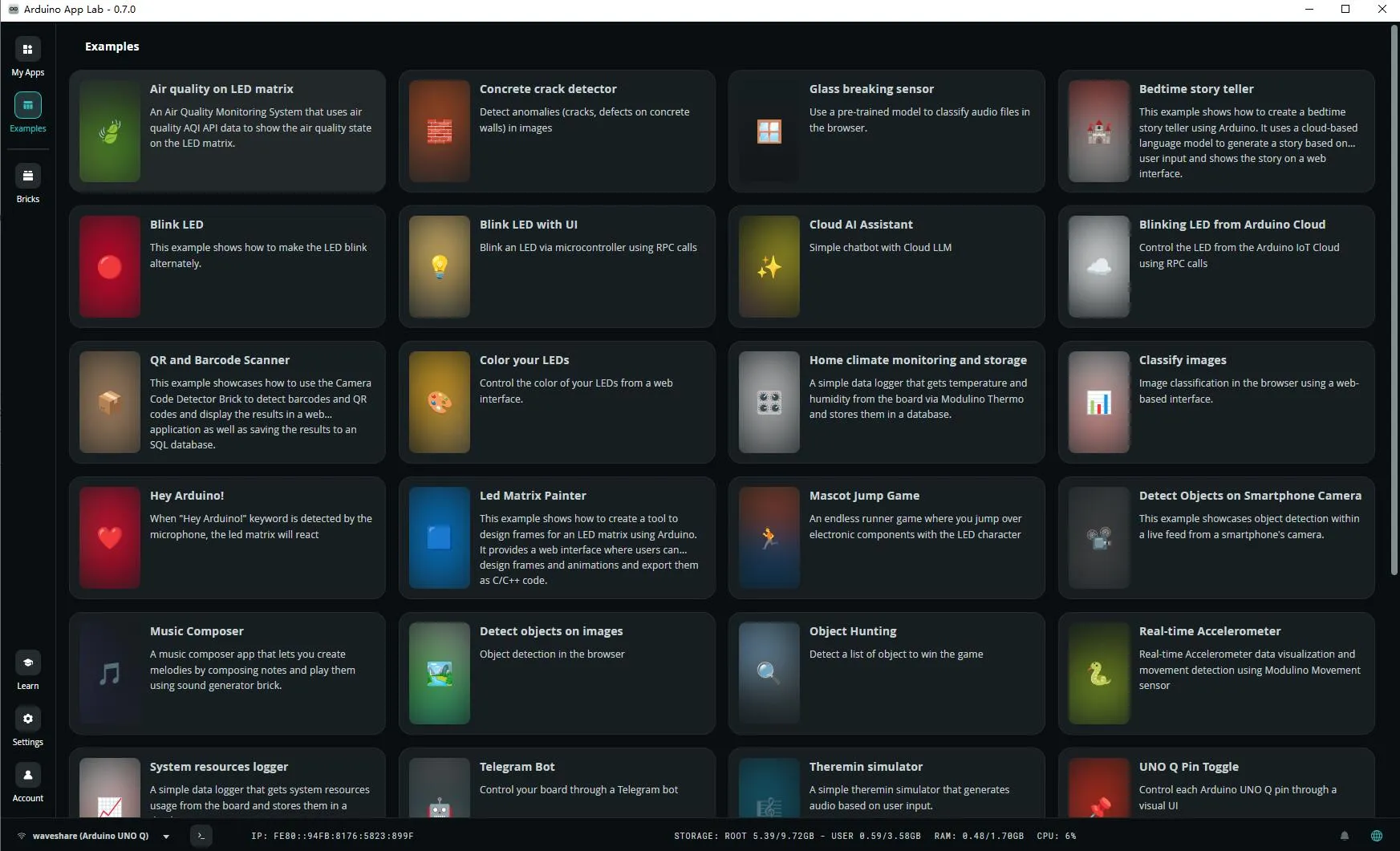The height and width of the screenshot is (851, 1400).
Task: Click the bar chart Classify images icon
Action: pos(1099,403)
